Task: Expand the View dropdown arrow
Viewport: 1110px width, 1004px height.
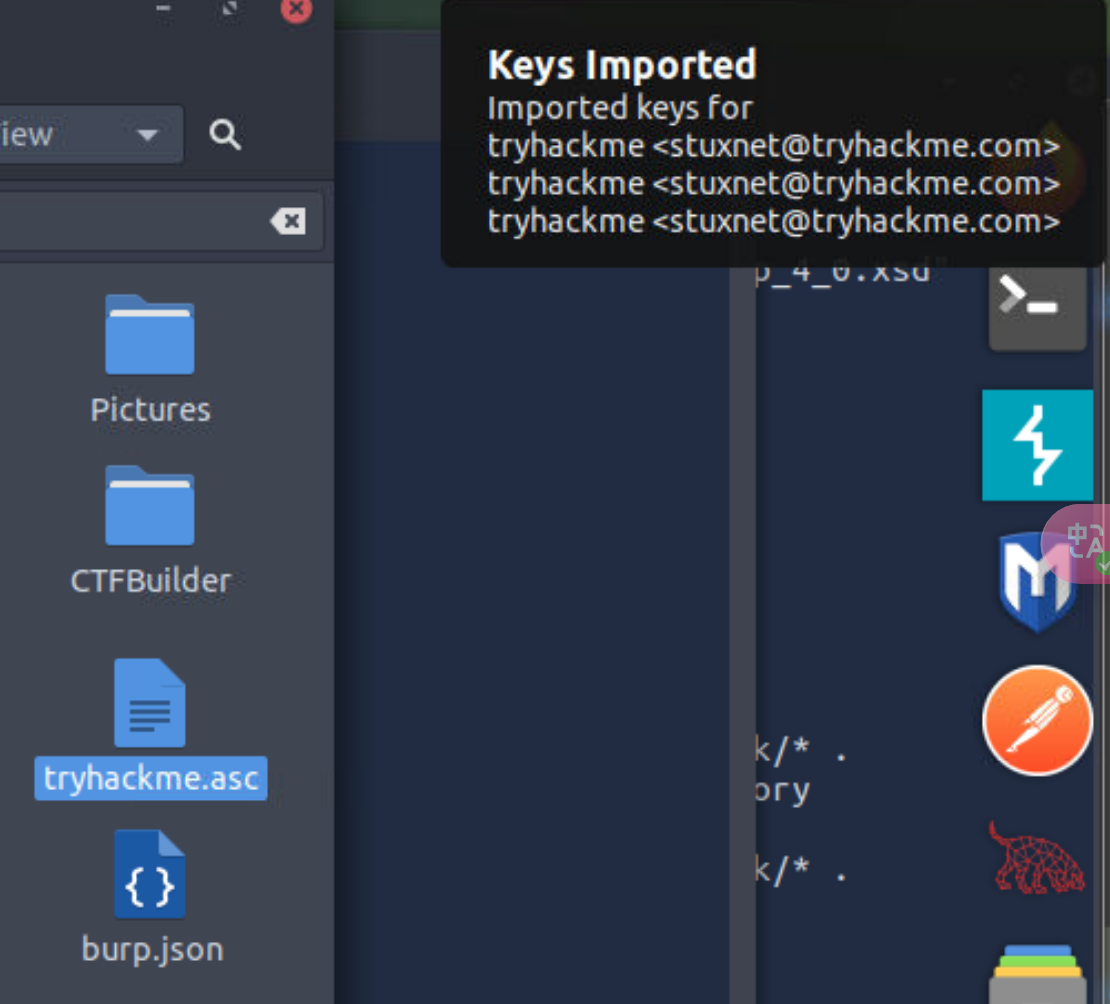Action: click(147, 135)
